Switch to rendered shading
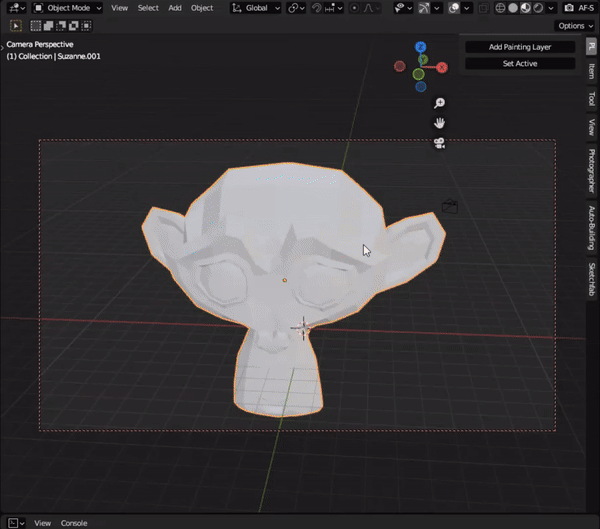This screenshot has width=600, height=529. pos(538,8)
